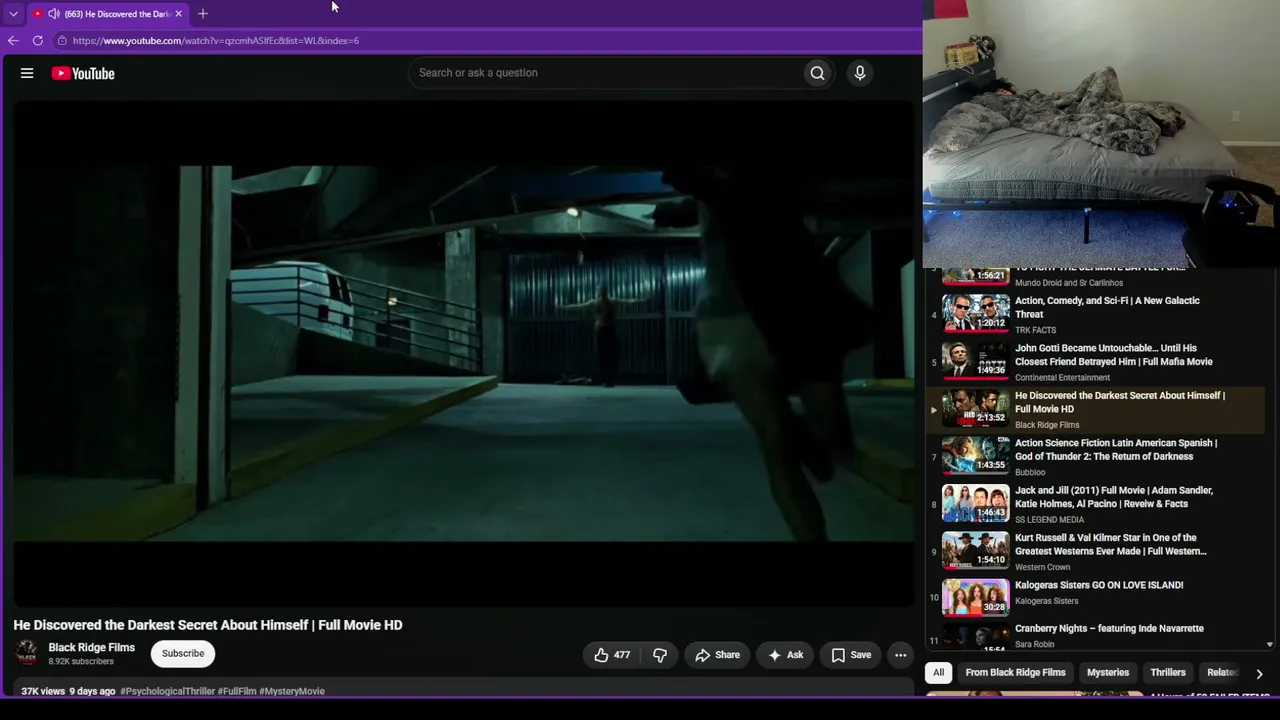
Task: Click the 'Mundo Droid and Sr Carlinhos' text
Action: [x=1069, y=283]
